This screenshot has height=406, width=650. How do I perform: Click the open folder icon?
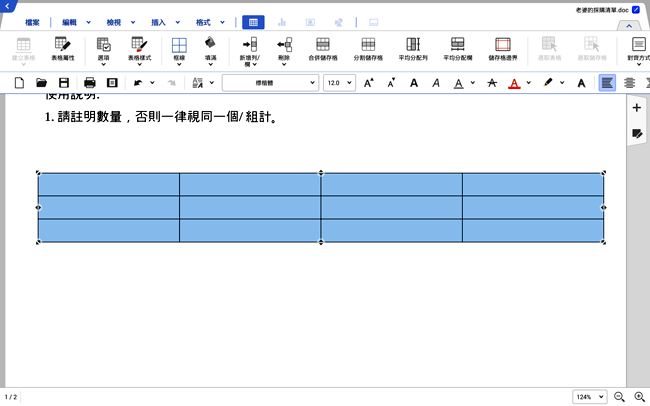41,83
